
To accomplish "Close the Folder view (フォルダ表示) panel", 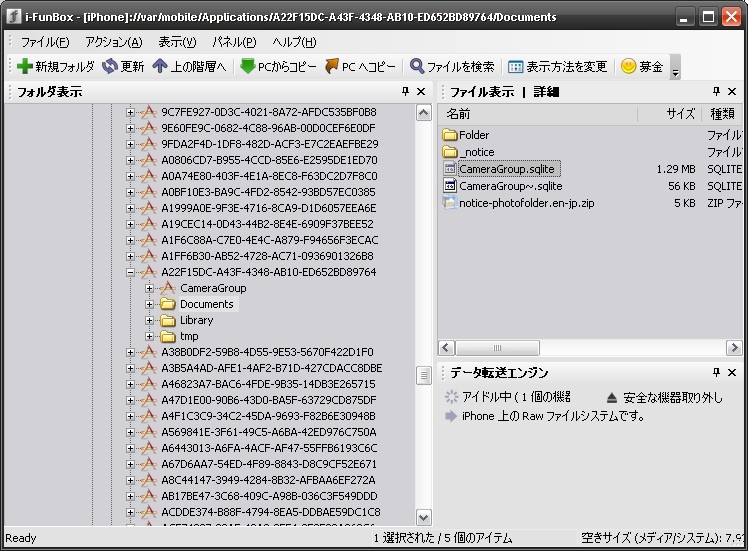I will coord(421,91).
